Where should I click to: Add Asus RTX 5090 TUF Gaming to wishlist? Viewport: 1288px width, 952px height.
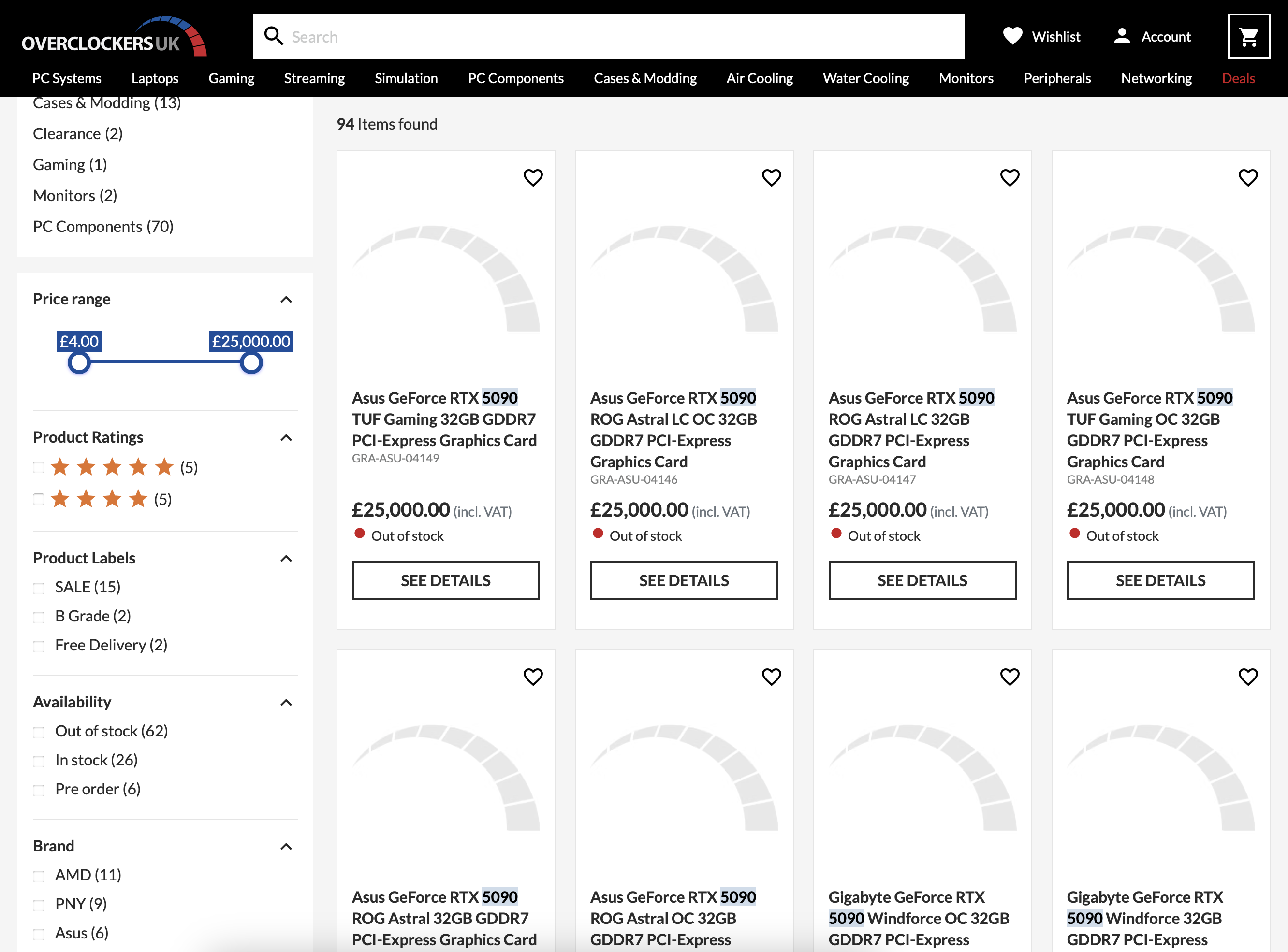pyautogui.click(x=533, y=177)
